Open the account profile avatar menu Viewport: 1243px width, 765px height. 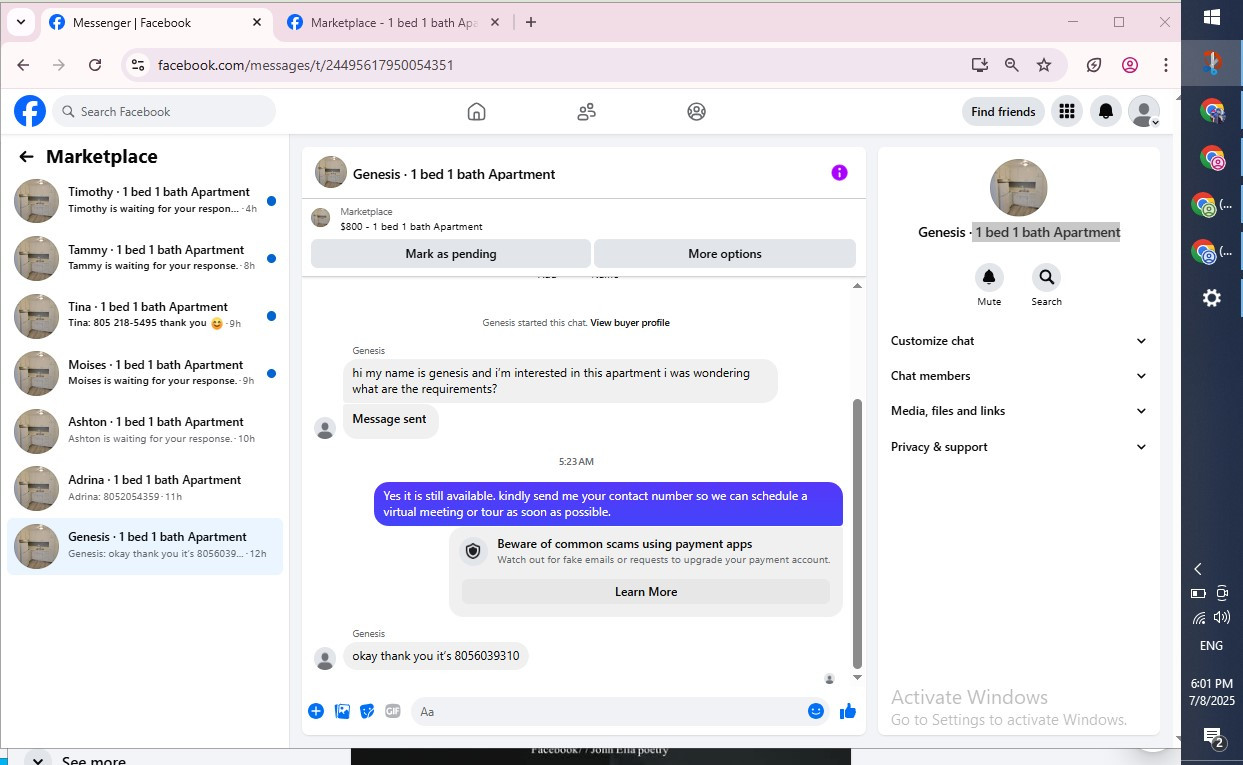1144,112
